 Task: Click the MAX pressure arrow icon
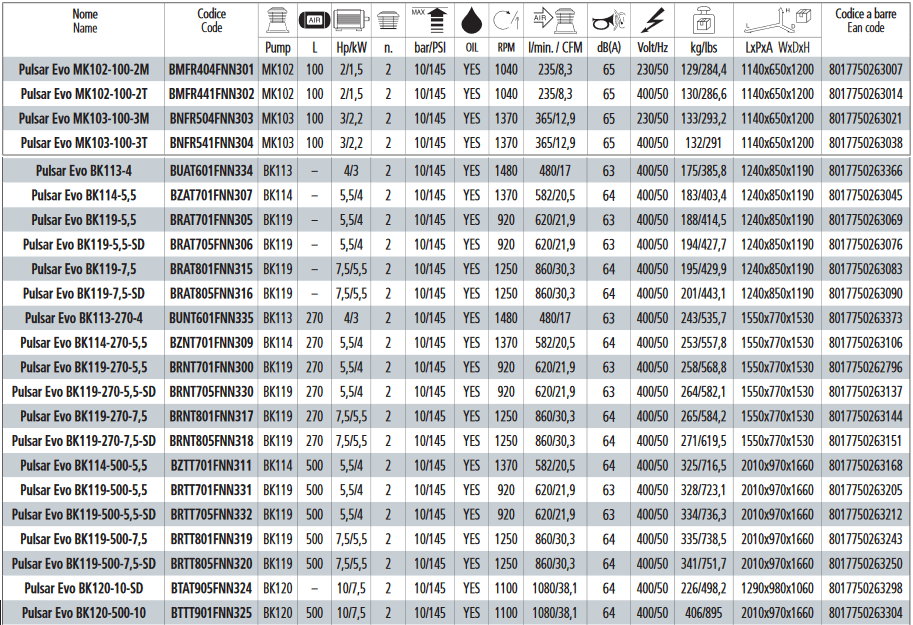[x=430, y=20]
